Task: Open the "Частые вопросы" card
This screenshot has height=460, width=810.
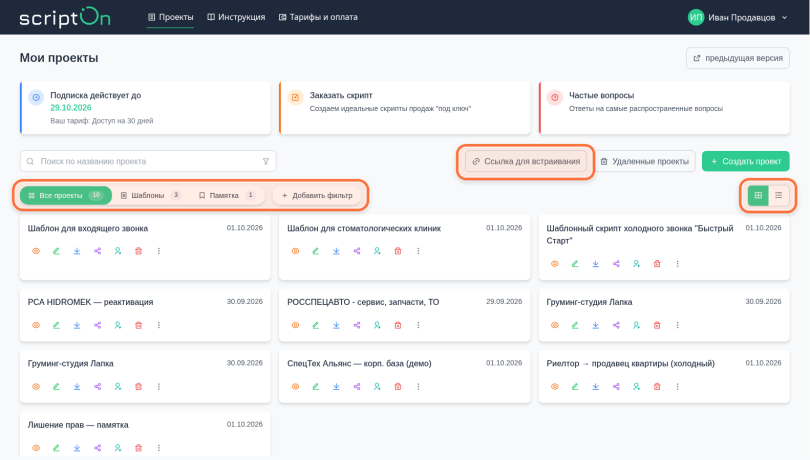Action: pyautogui.click(x=664, y=108)
